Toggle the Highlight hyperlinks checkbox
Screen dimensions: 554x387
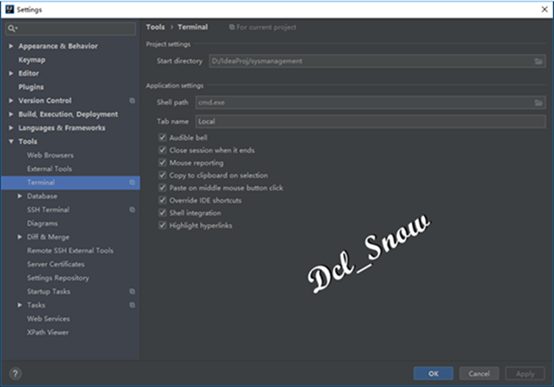162,225
